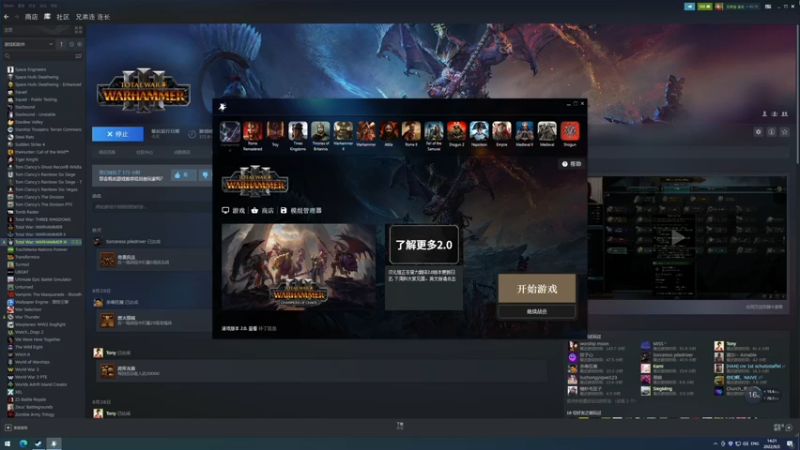This screenshot has width=800, height=450.
Task: Click Steam icon in taskbar
Action: [x=38, y=443]
